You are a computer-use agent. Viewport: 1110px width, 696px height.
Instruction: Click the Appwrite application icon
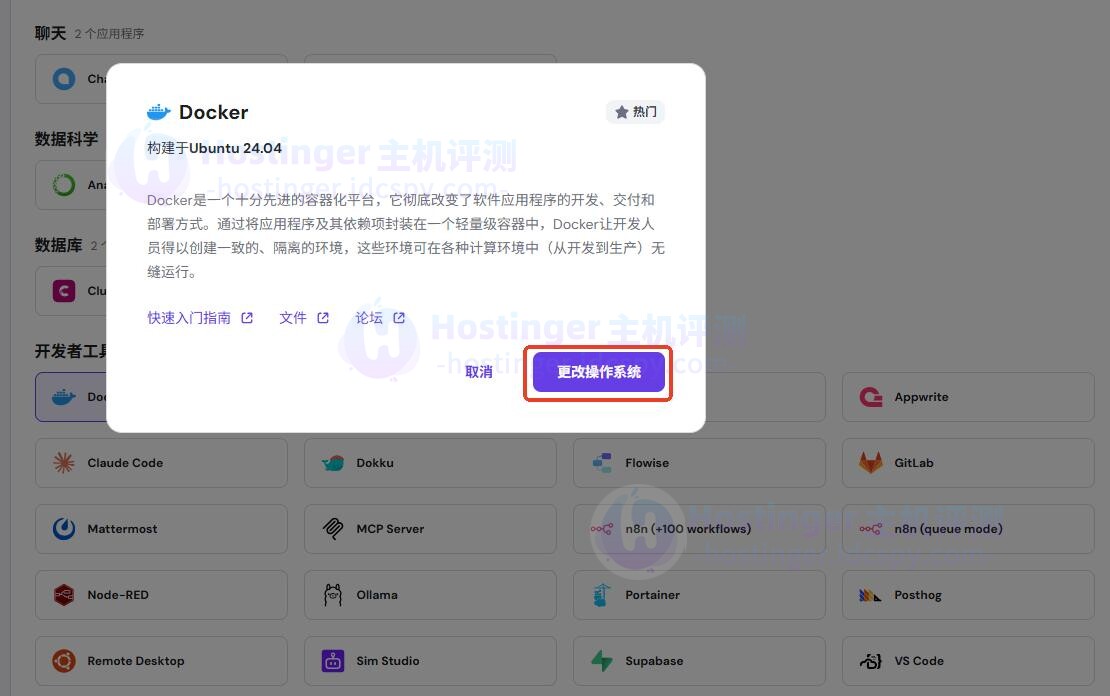point(871,396)
